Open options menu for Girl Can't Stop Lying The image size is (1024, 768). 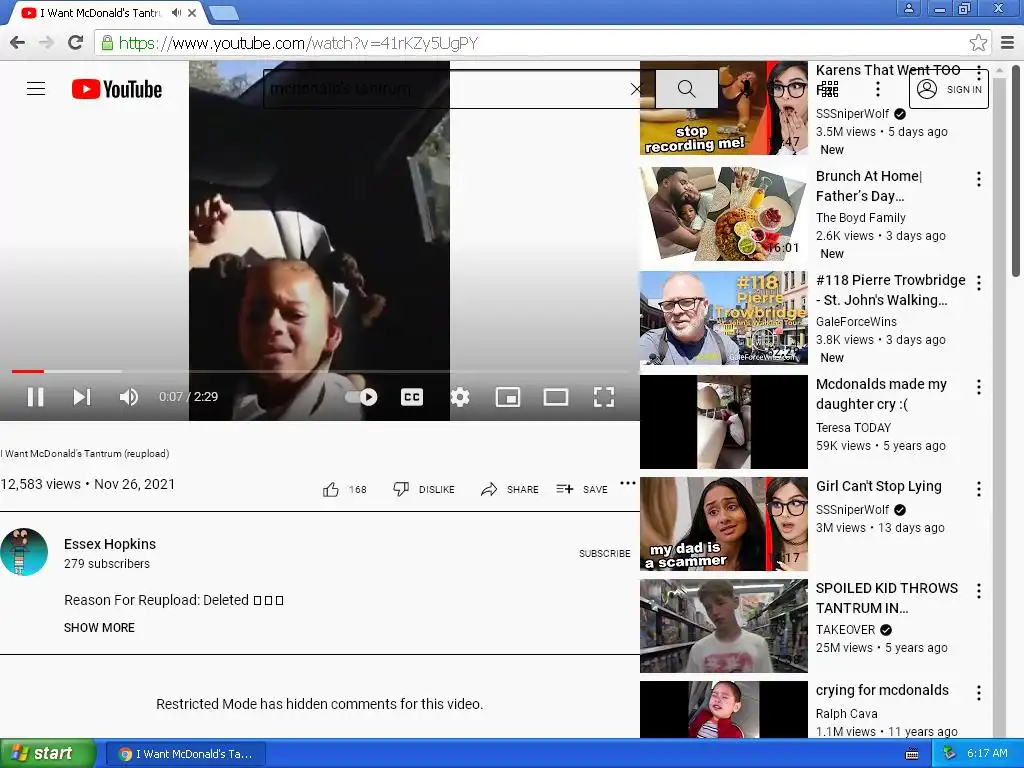pyautogui.click(x=978, y=489)
